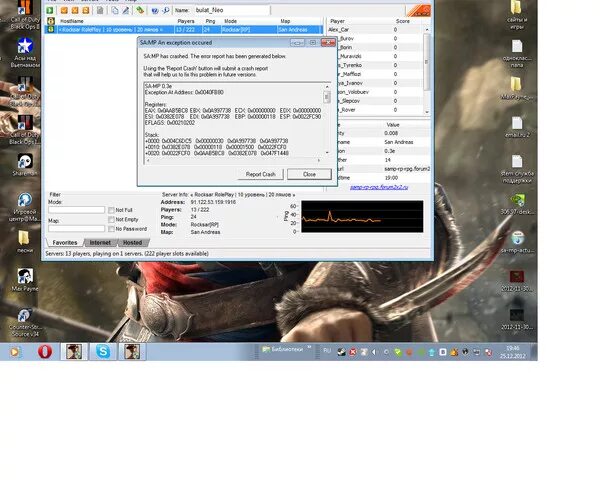Click the crash report vertical scrollbar thumb
This screenshot has width=600, height=480.
pos(327,97)
